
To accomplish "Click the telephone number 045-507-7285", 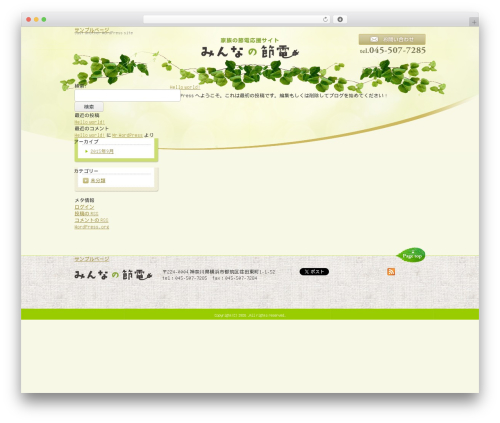I will (x=393, y=50).
